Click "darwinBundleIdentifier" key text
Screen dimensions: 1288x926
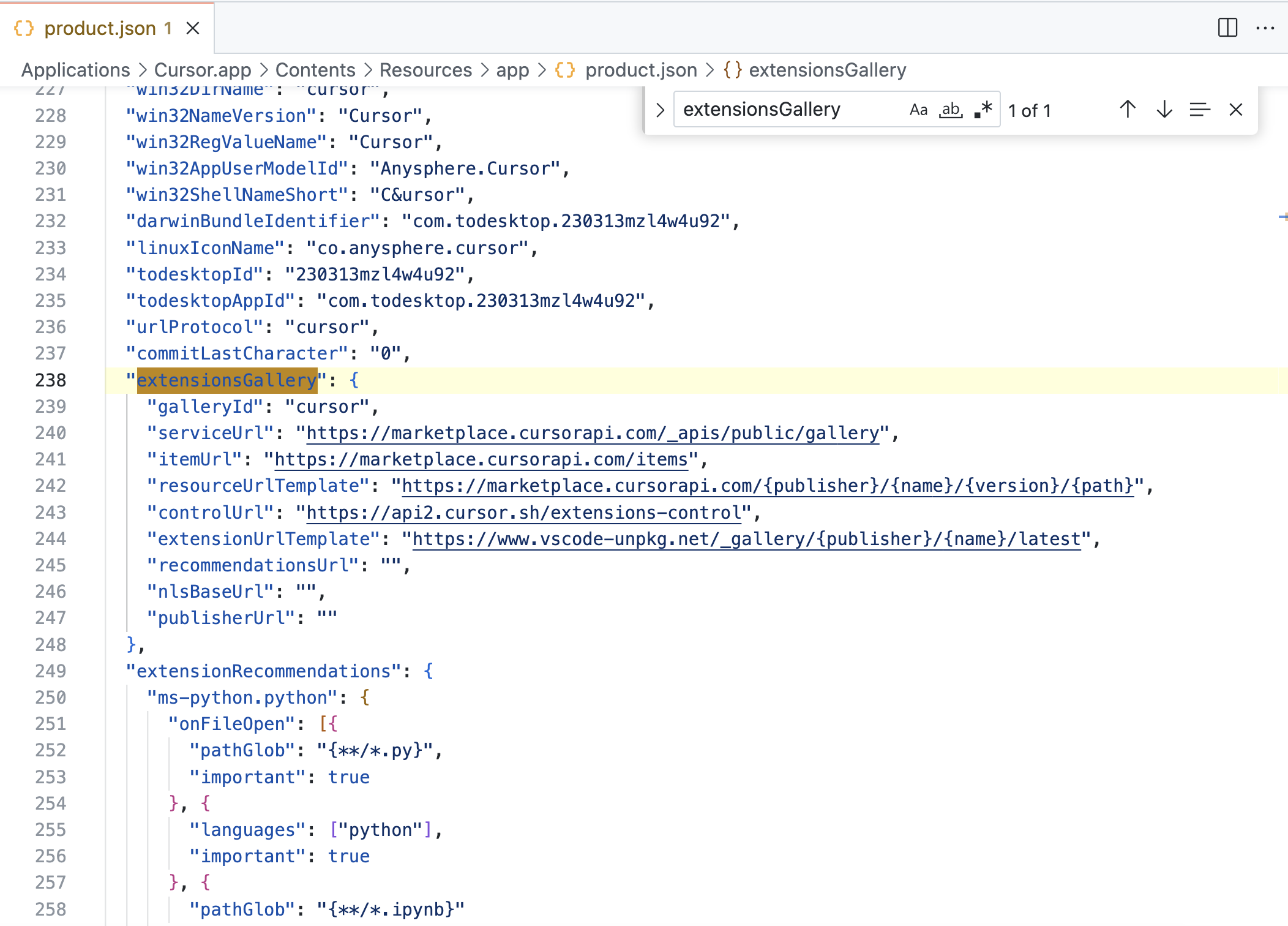(253, 221)
